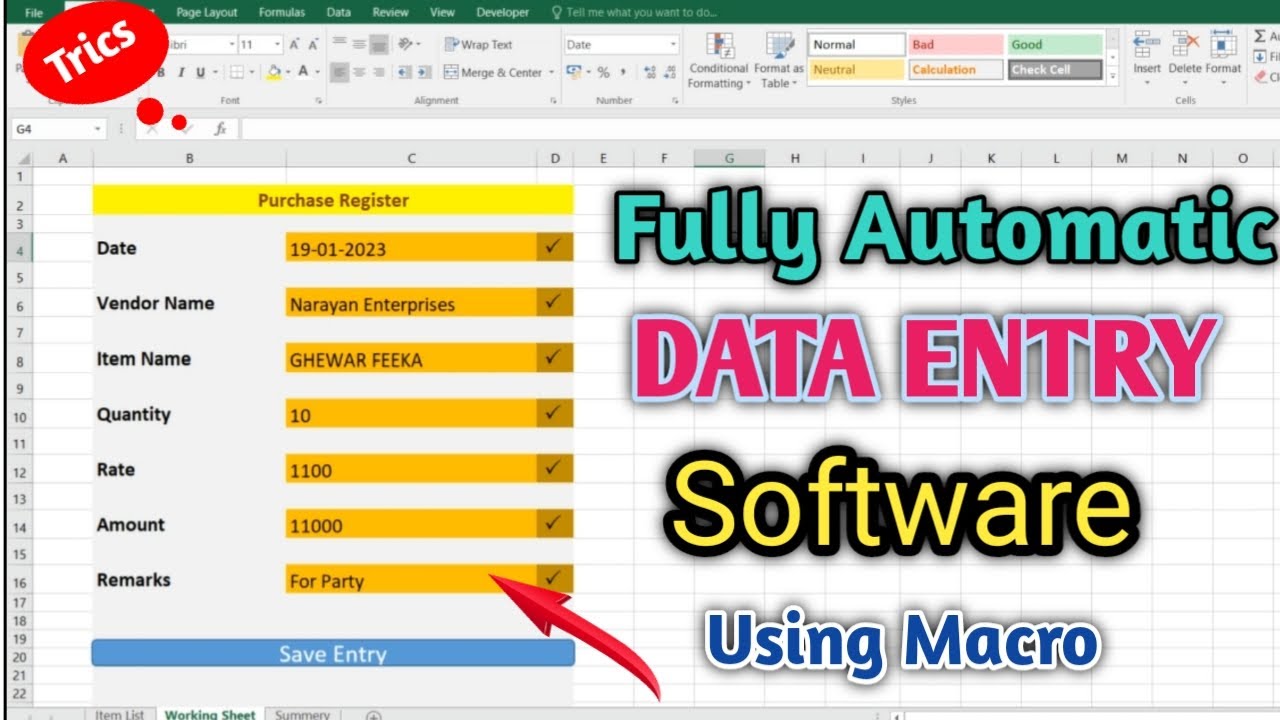
Task: Switch to the Page Layout tab
Action: coord(207,12)
